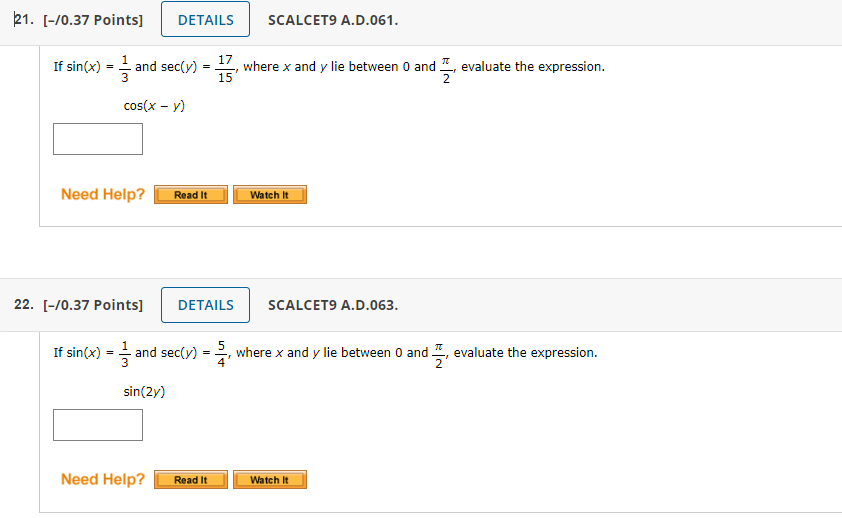Open DETAILS for question 22
Screen dimensions: 842x518
(205, 305)
